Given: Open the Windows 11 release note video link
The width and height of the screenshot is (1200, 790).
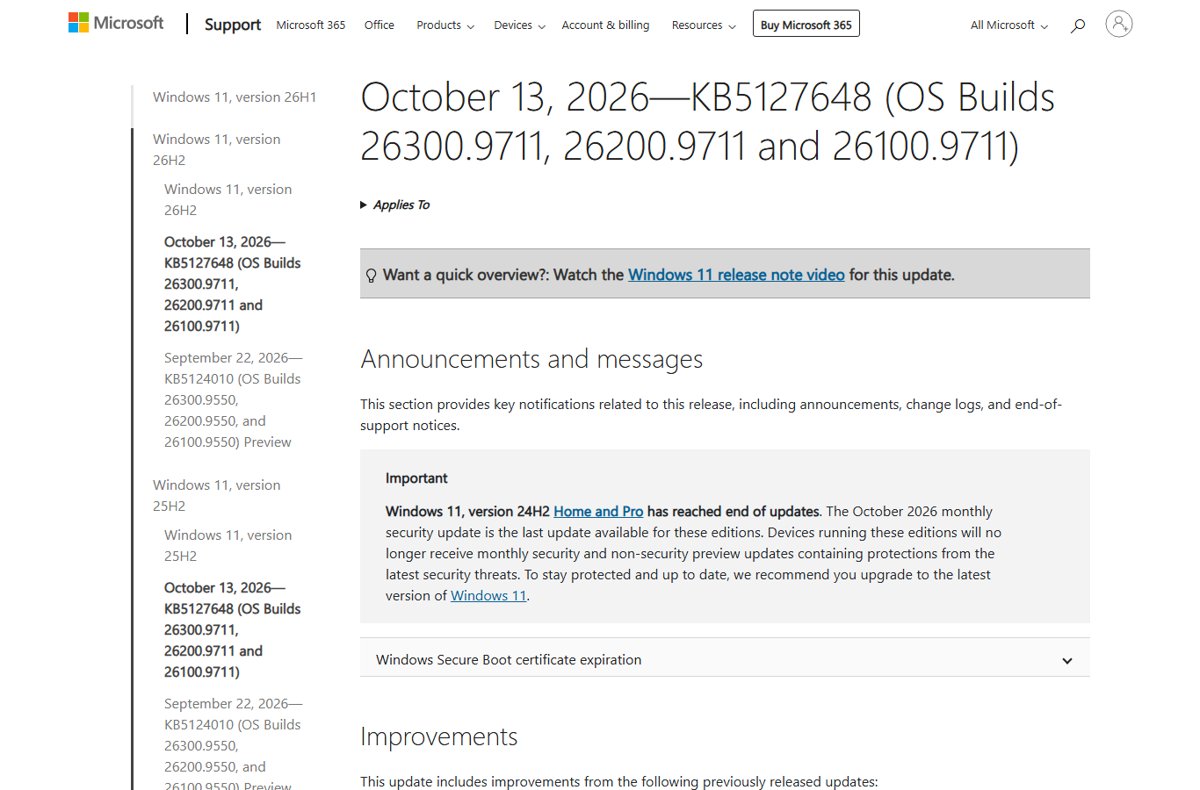Looking at the screenshot, I should pyautogui.click(x=736, y=274).
